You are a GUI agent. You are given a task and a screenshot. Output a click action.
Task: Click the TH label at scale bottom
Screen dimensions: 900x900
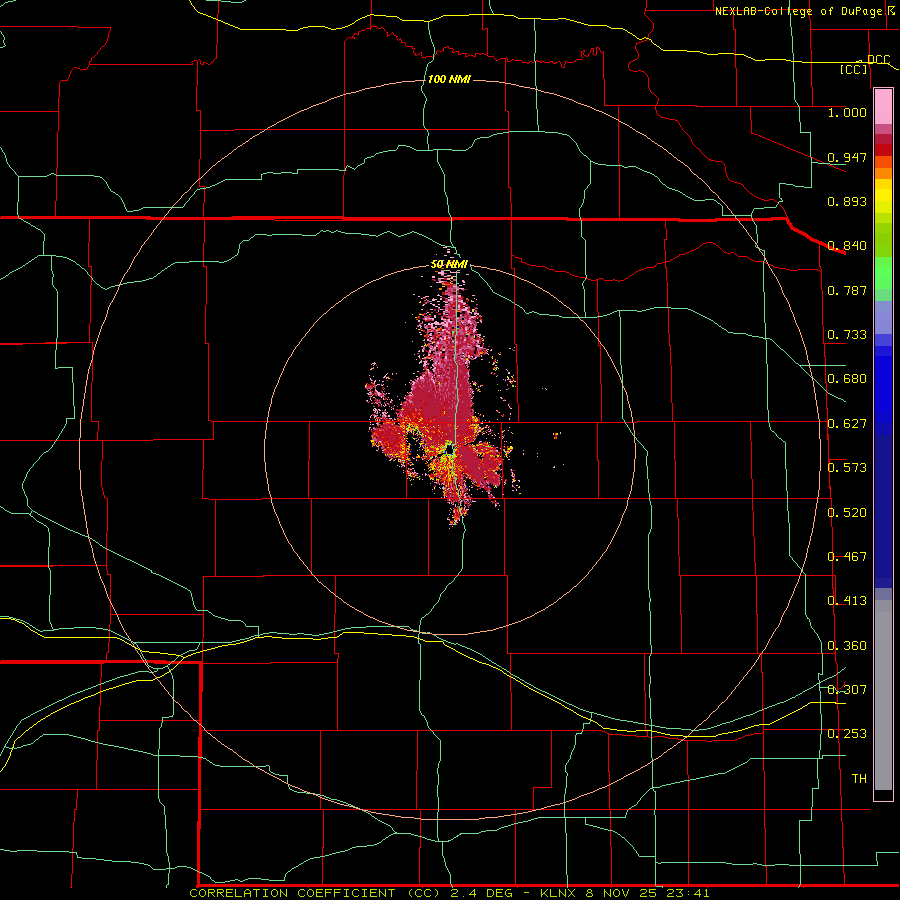click(859, 779)
